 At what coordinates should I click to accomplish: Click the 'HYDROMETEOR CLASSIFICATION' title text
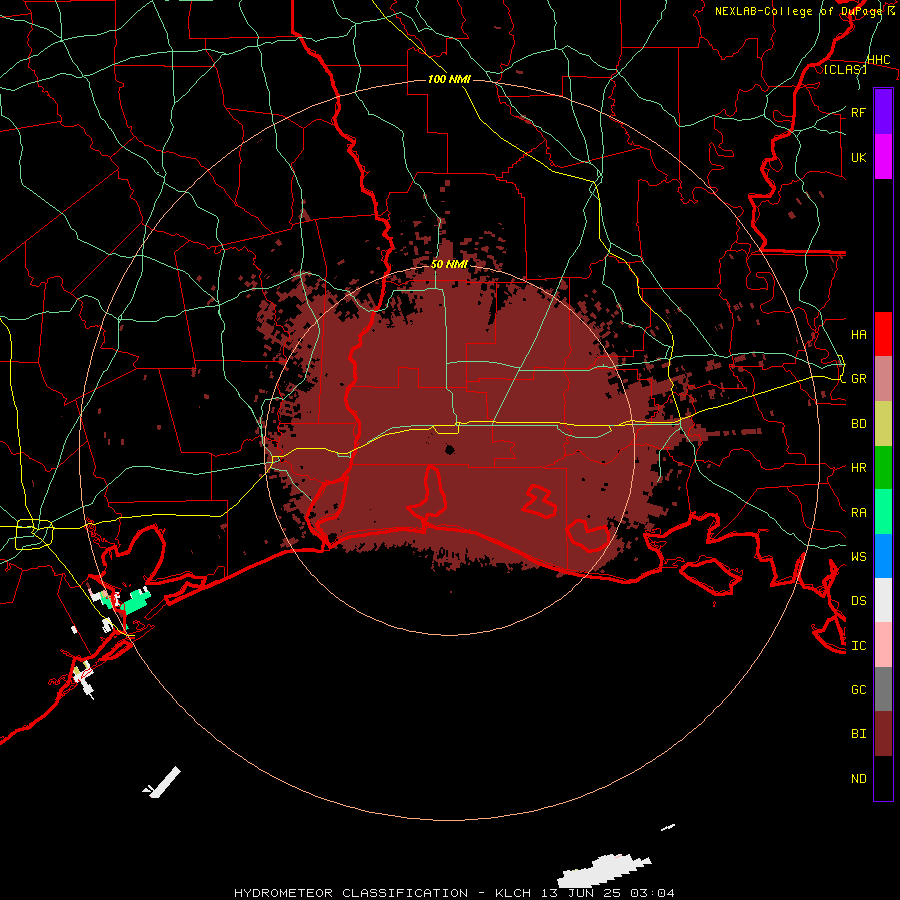[351, 893]
